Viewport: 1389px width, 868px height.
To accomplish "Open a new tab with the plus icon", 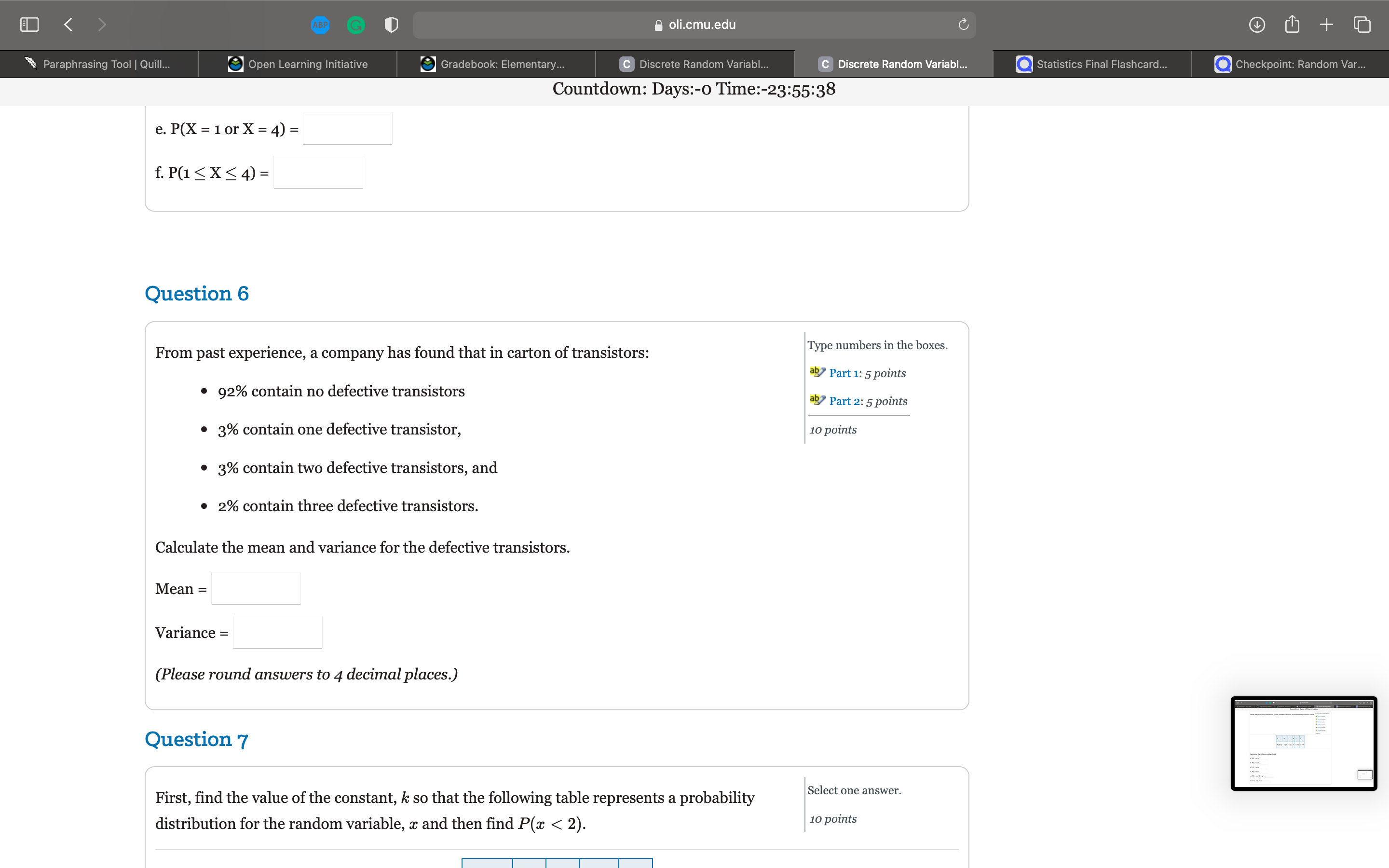I will point(1326,24).
